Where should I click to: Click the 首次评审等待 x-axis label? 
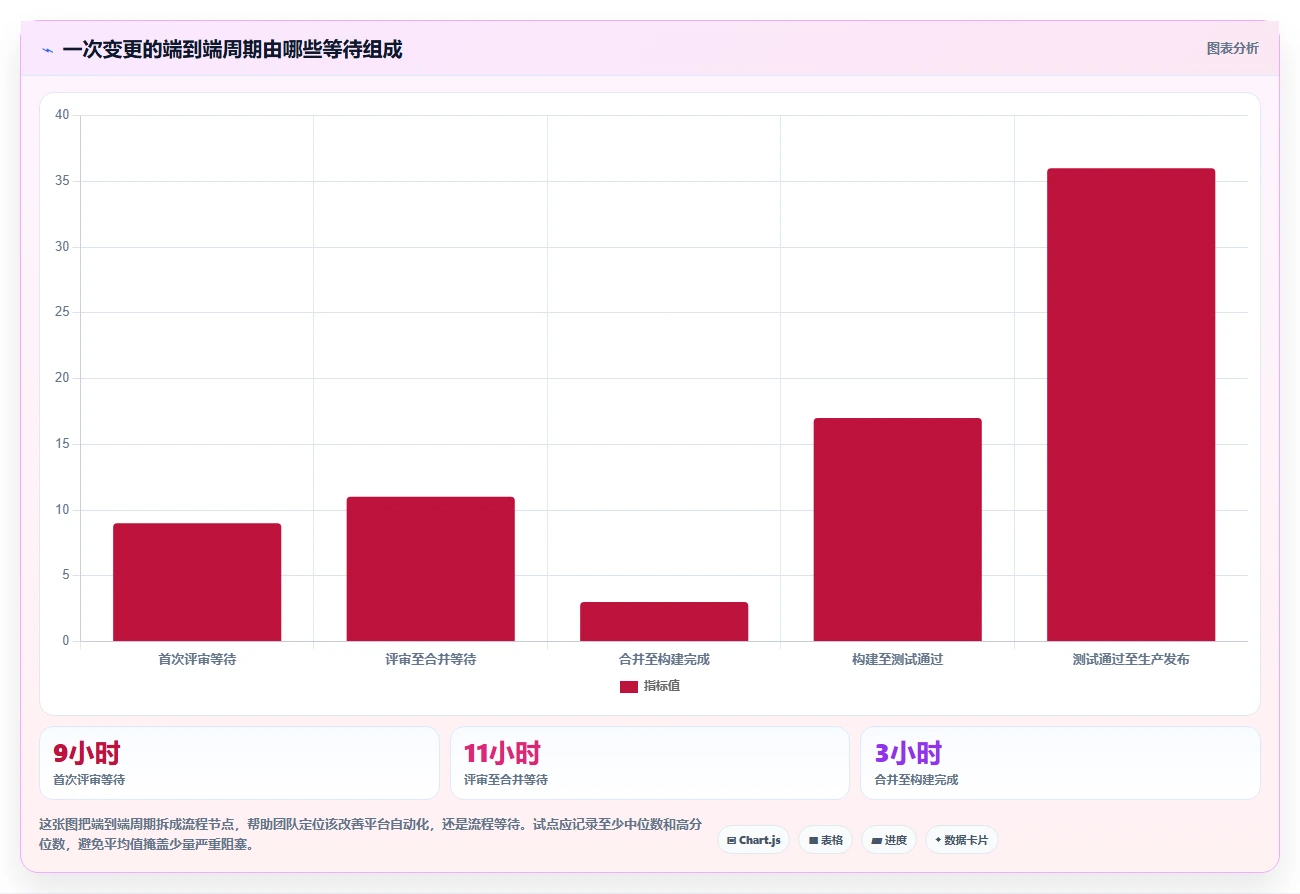pos(197,660)
